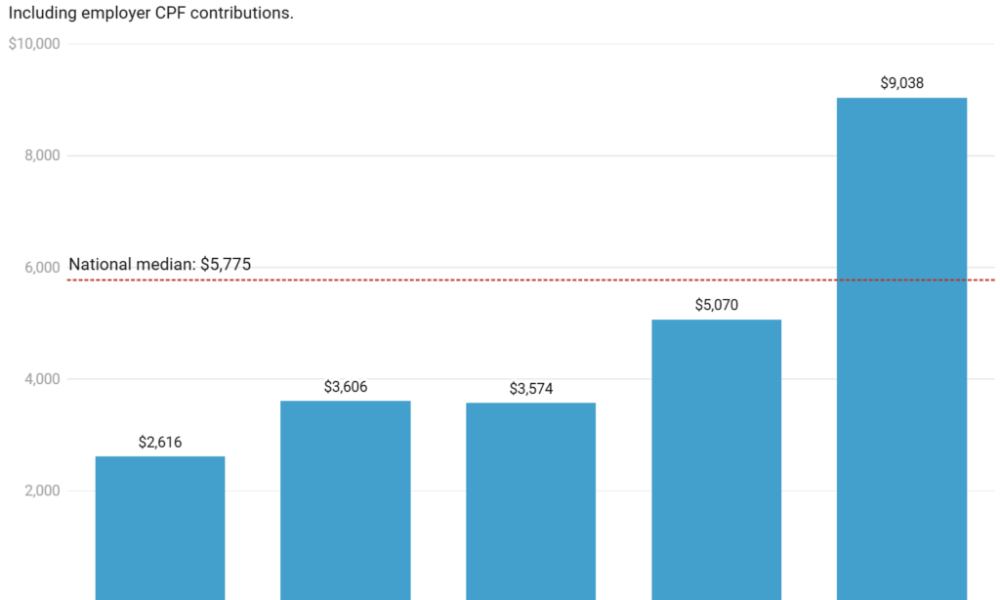Image resolution: width=1000 pixels, height=600 pixels.
Task: Click the $9,038 value label
Action: coord(902,83)
